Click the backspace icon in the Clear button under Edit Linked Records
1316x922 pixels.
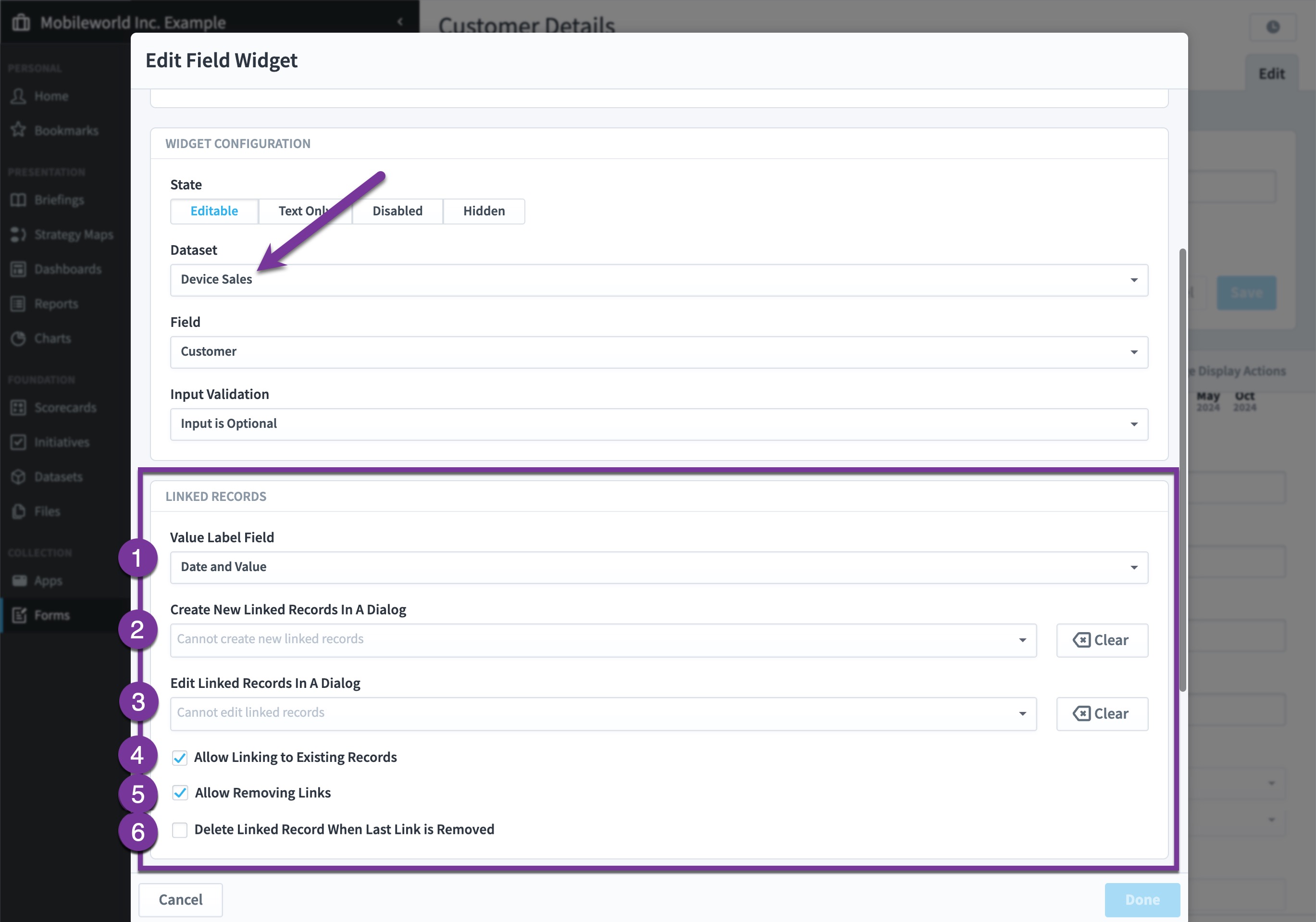[x=1081, y=713]
